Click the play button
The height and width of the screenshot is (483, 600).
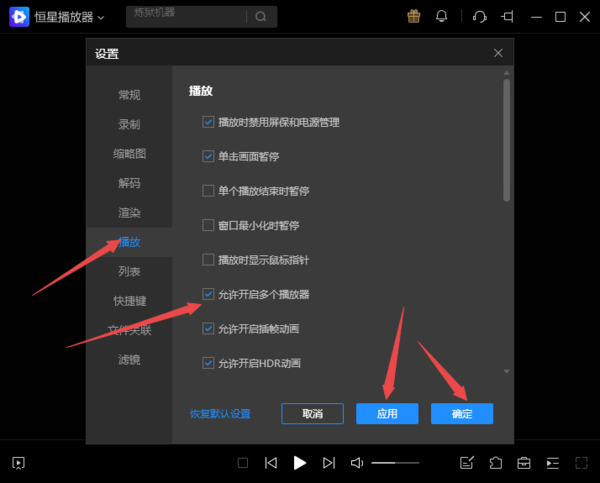(x=300, y=463)
